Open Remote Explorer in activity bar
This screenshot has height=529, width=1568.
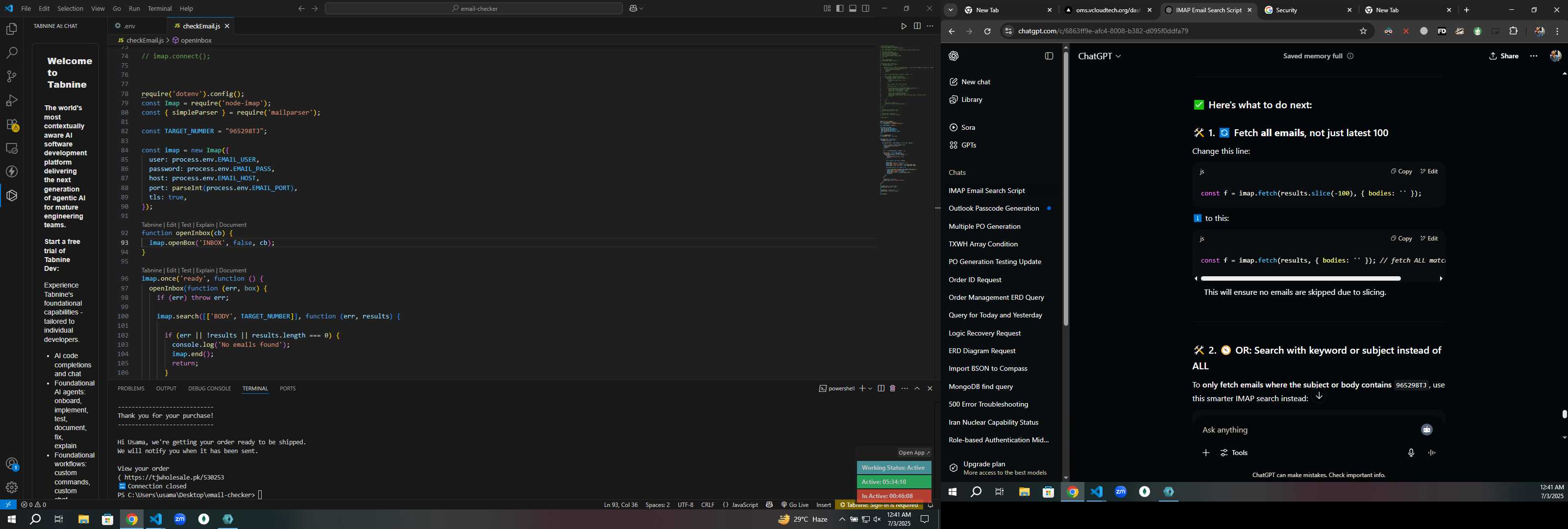pyautogui.click(x=12, y=148)
